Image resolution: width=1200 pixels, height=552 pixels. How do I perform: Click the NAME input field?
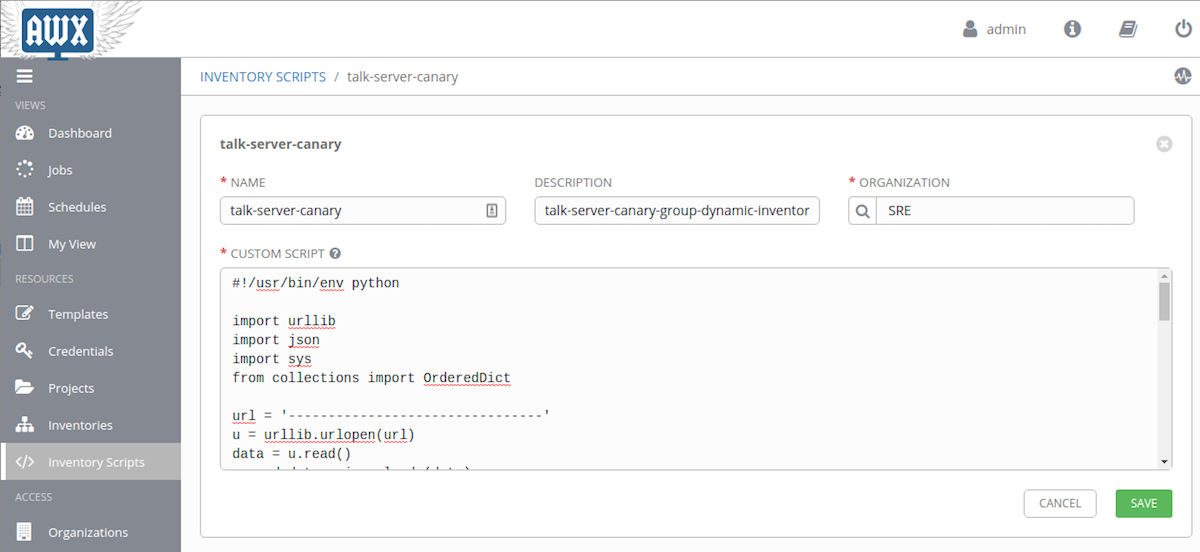click(363, 210)
